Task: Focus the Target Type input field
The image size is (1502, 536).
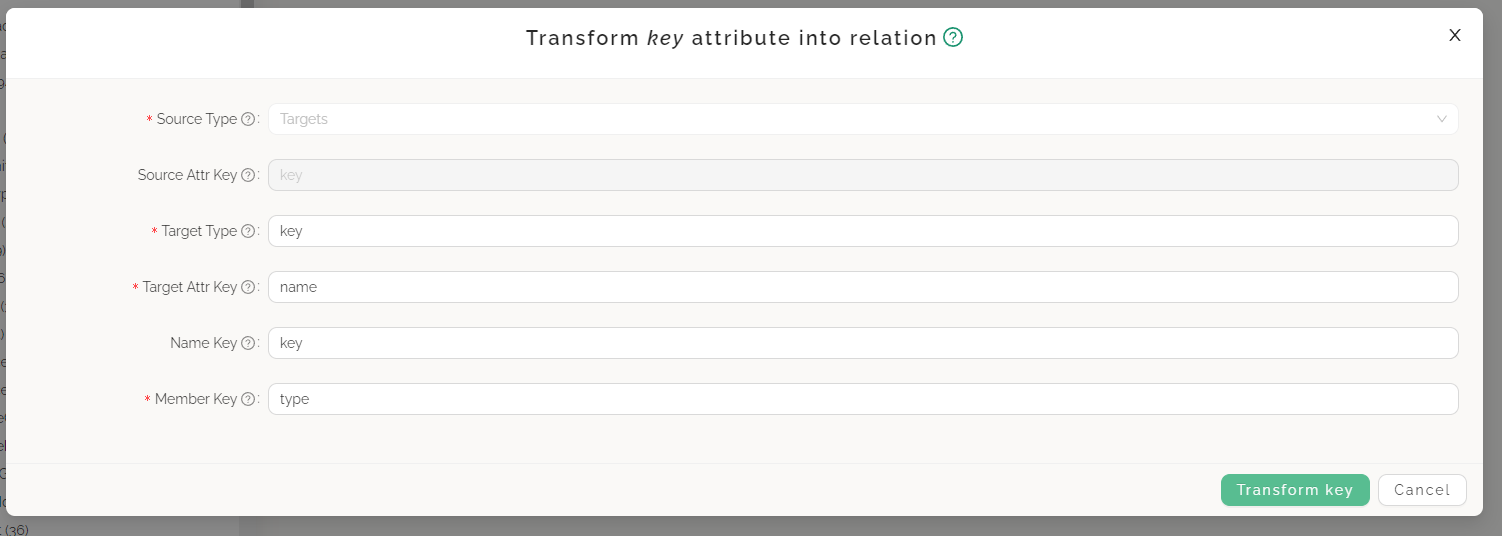Action: point(862,231)
